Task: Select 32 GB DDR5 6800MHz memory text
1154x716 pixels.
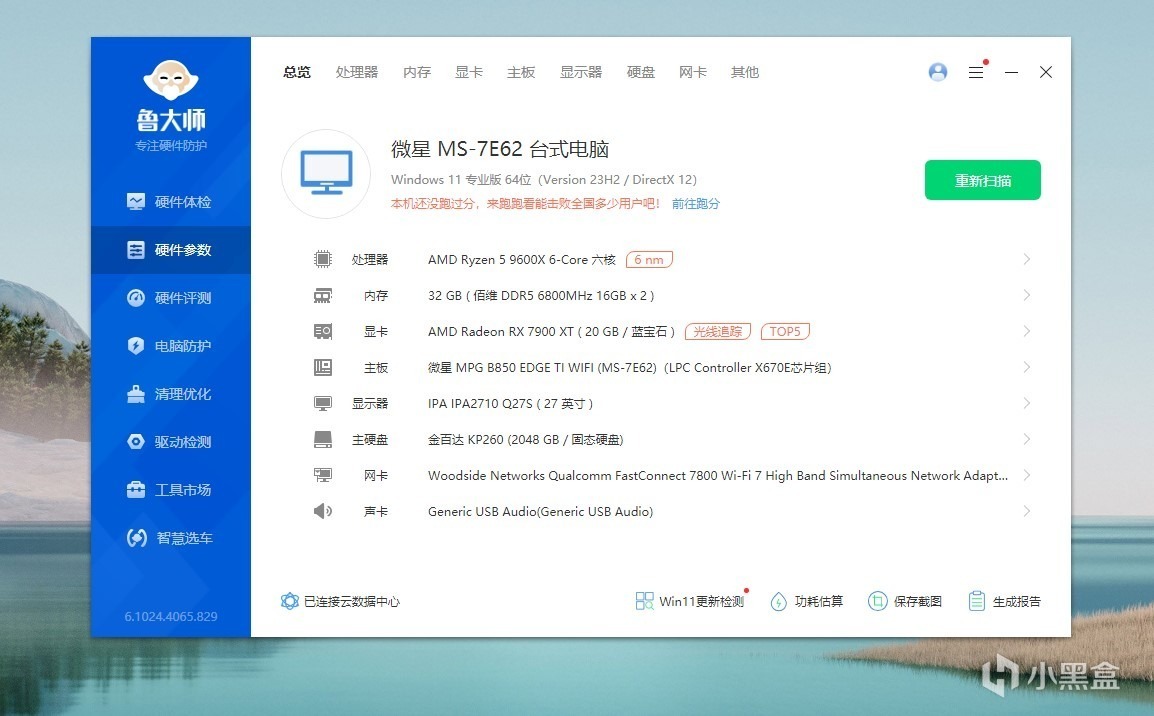Action: click(x=541, y=296)
